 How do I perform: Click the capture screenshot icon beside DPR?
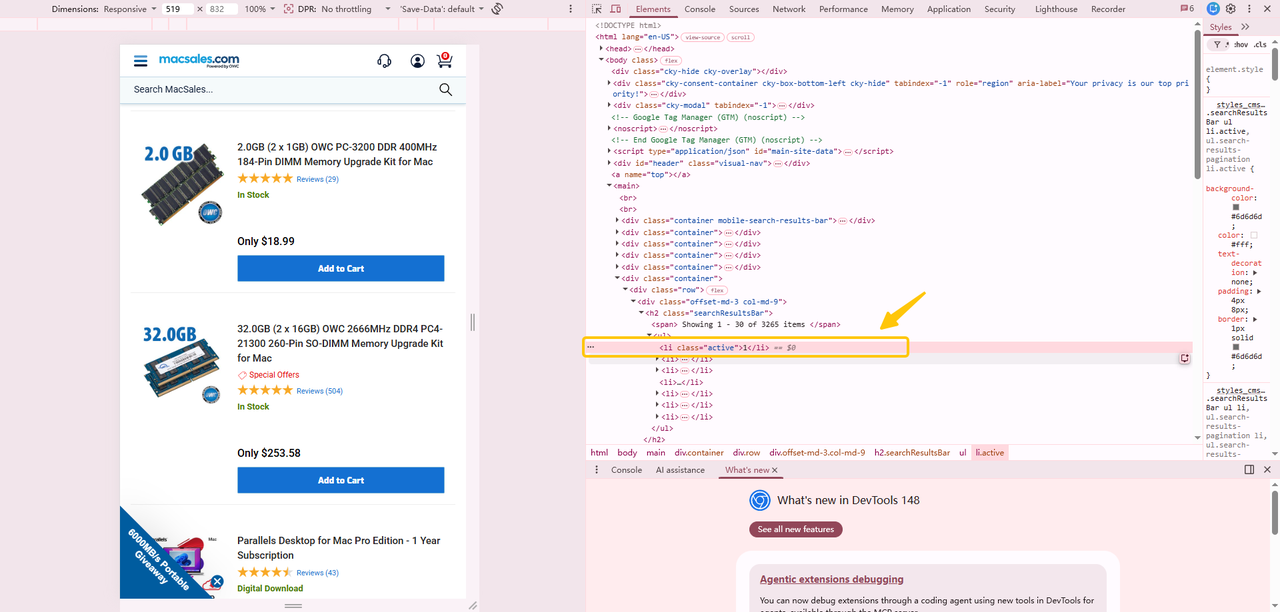click(x=288, y=9)
